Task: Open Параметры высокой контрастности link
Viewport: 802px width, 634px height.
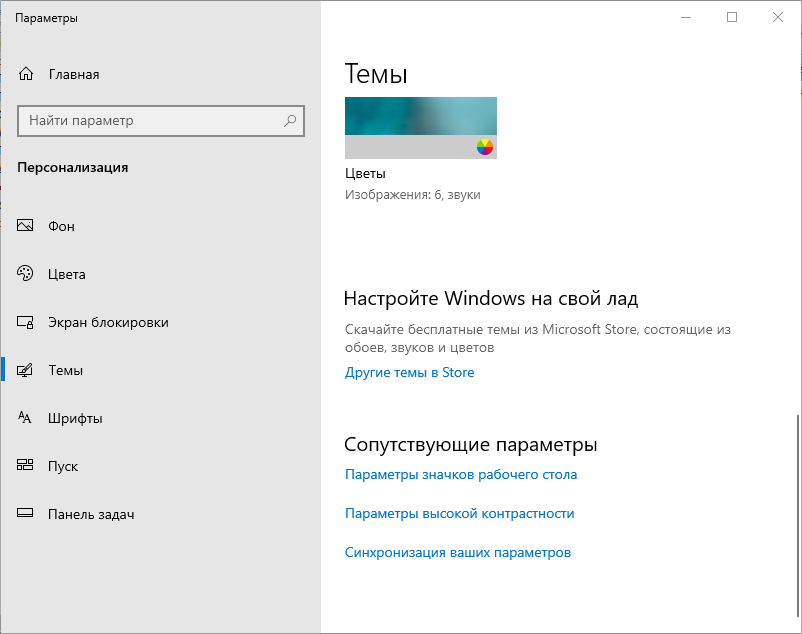Action: pyautogui.click(x=459, y=513)
